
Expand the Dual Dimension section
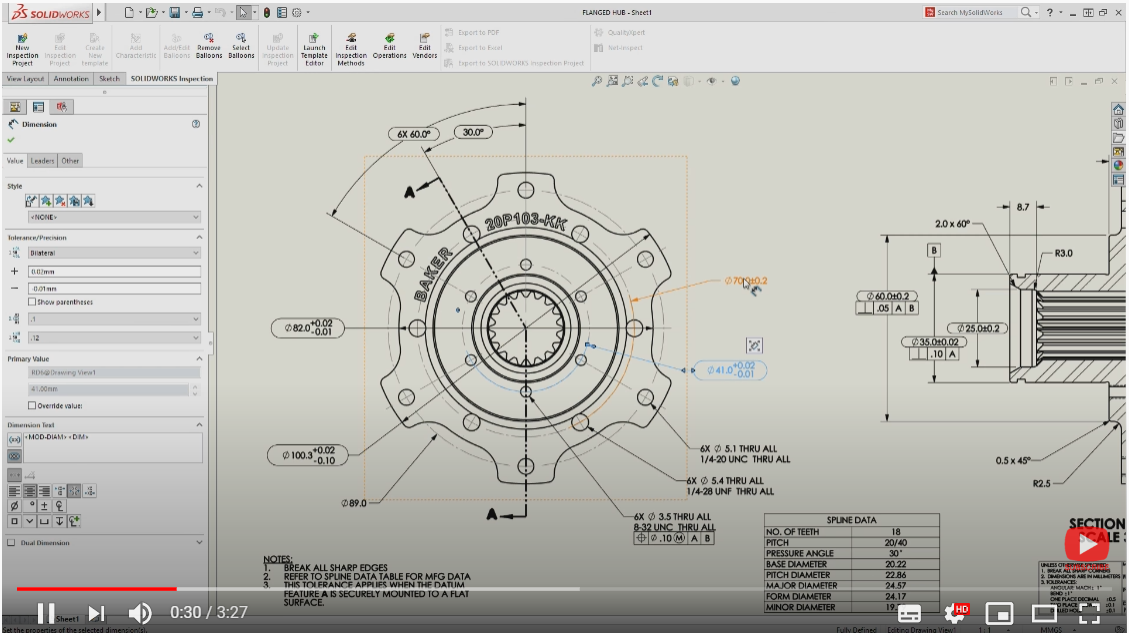[199, 542]
